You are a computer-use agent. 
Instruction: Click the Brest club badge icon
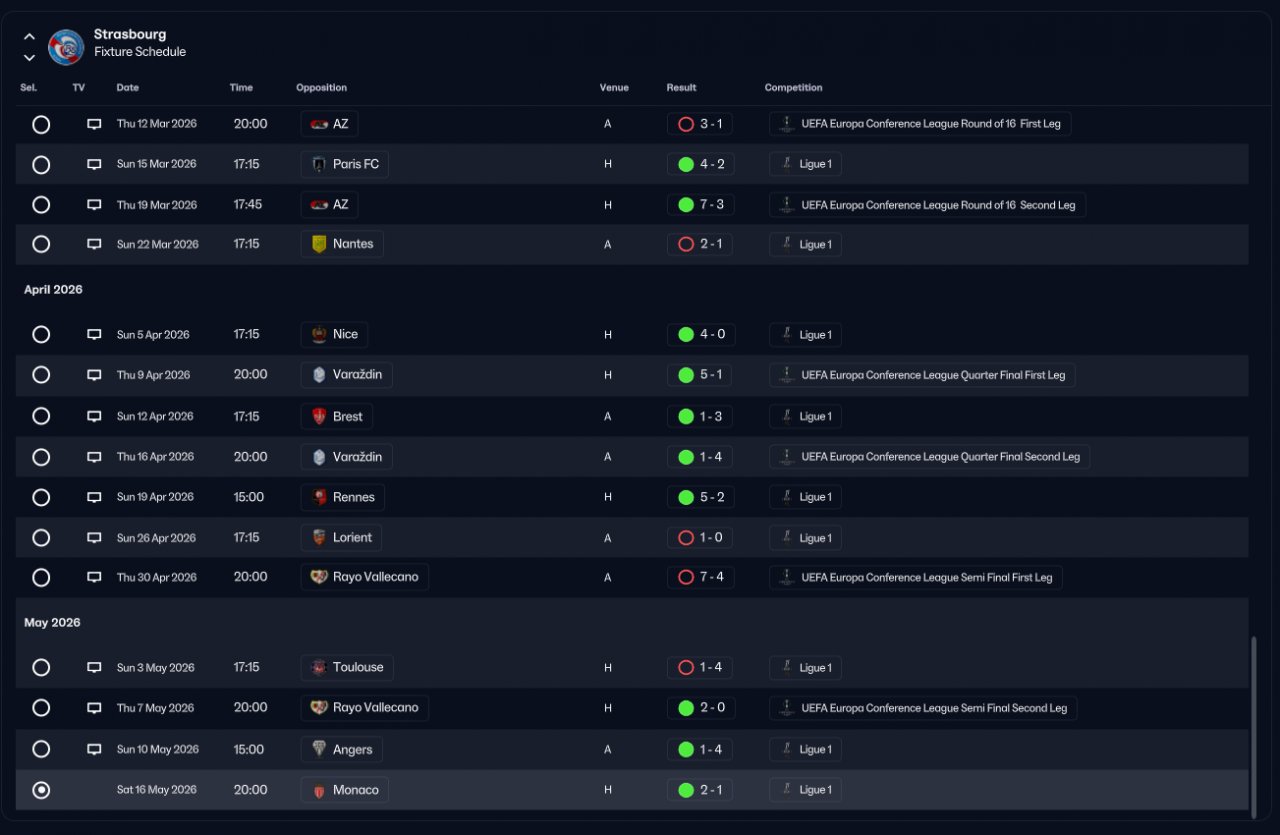319,417
